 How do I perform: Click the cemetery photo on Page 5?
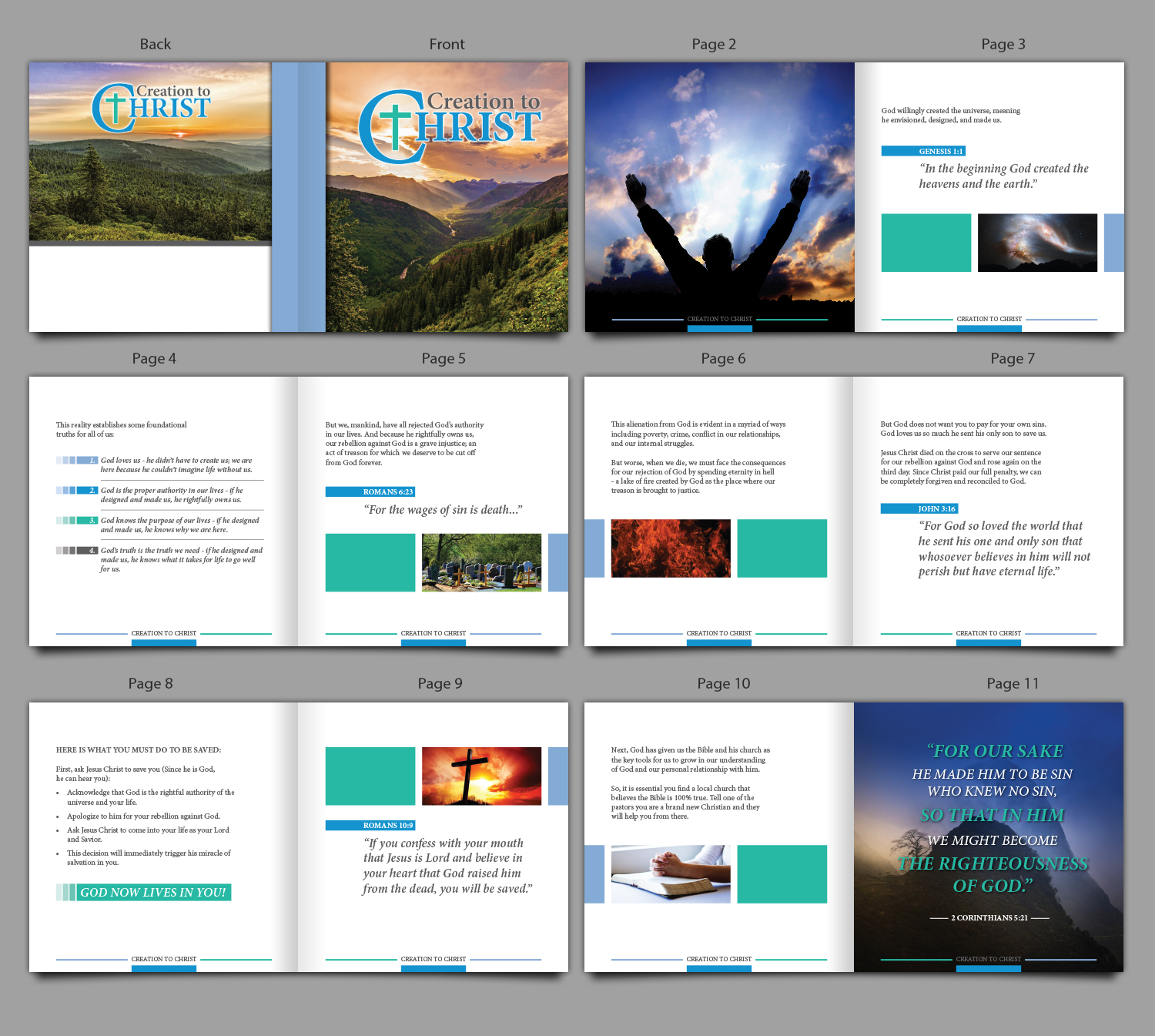pos(482,562)
